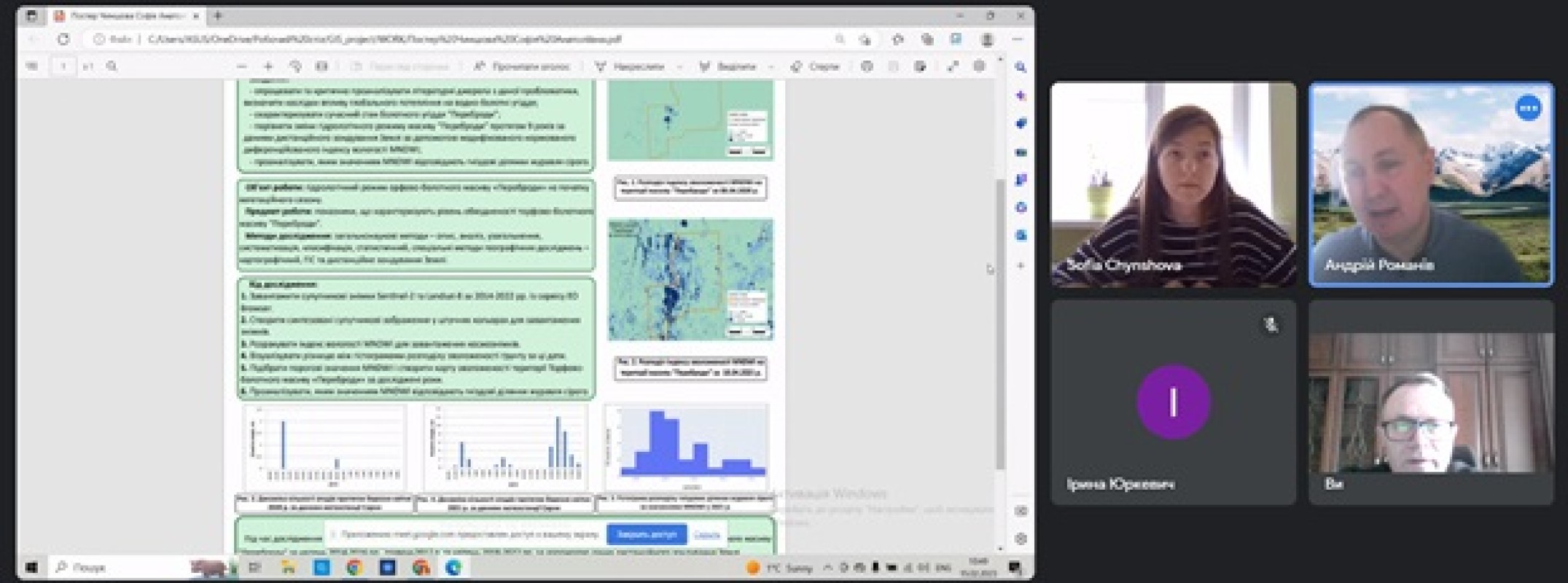Toggle the PDF contents sidebar panel

coord(32,66)
